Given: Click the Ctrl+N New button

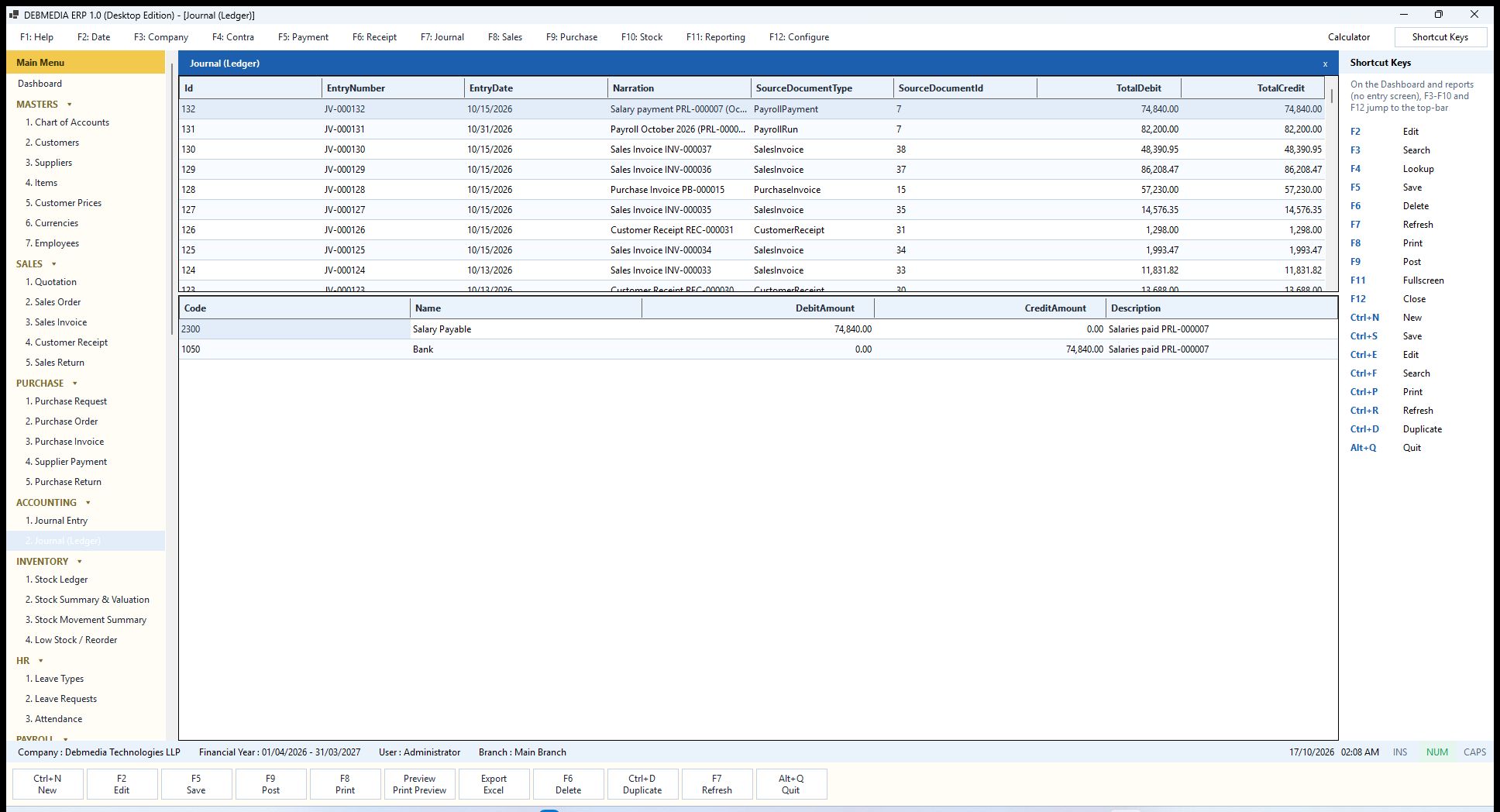Looking at the screenshot, I should click(x=47, y=784).
